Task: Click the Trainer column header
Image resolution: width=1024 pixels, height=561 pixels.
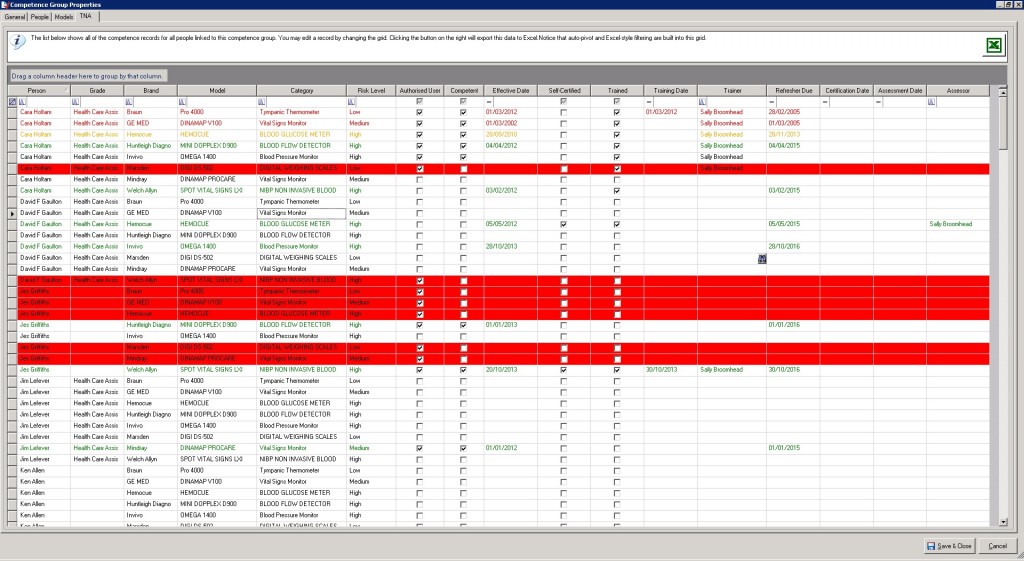Action: (x=732, y=91)
